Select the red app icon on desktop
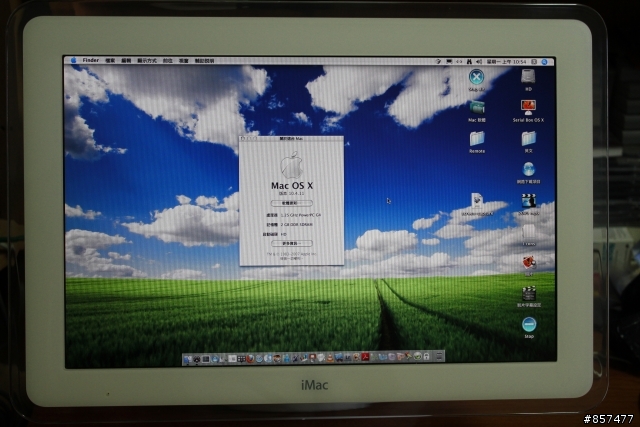The width and height of the screenshot is (640, 427). pyautogui.click(x=529, y=262)
